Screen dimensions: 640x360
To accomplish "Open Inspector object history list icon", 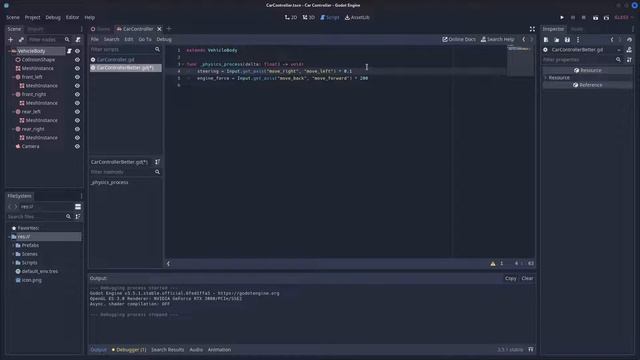I will [x=629, y=40].
